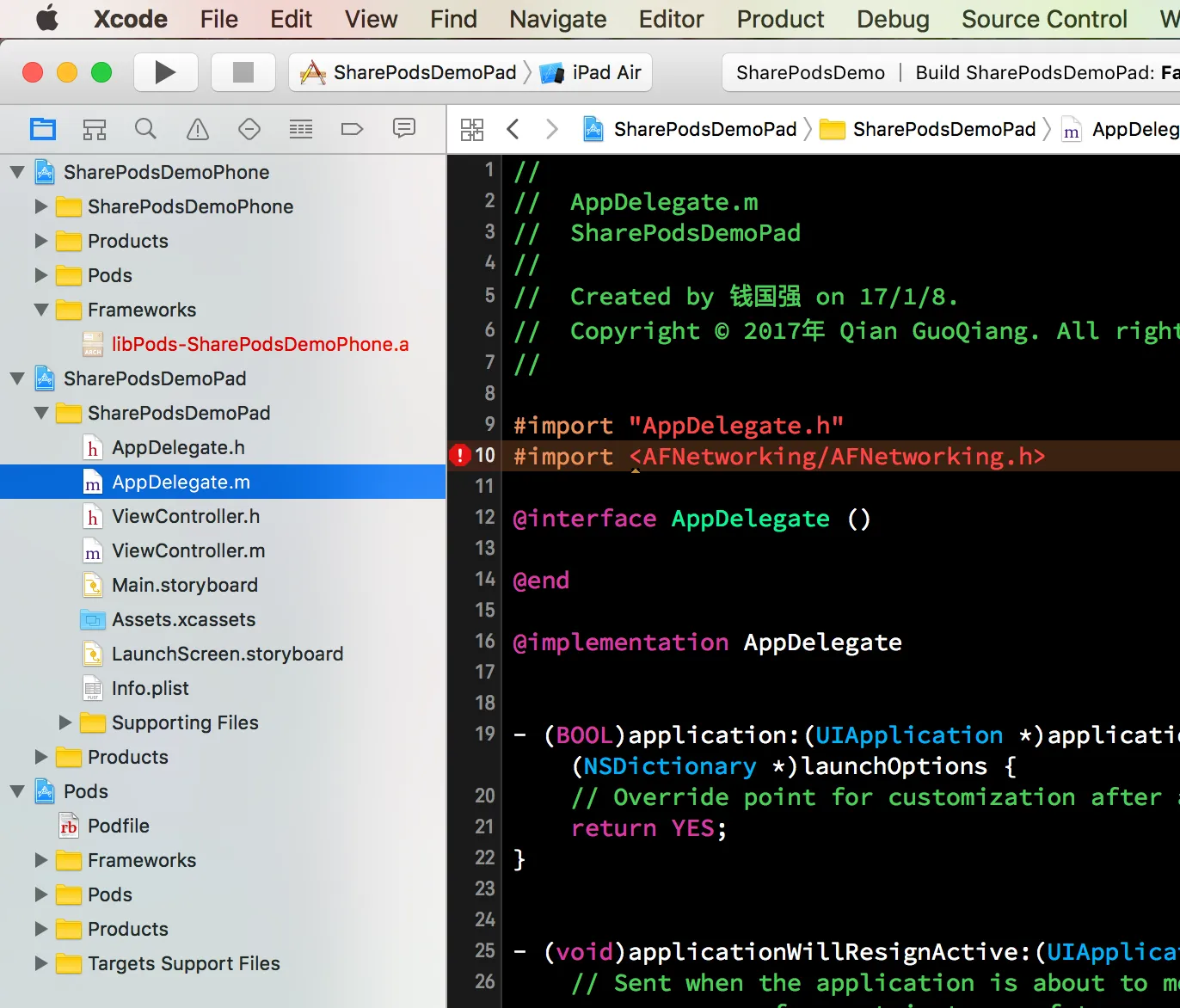Click the AFNetworking import on line 10
This screenshot has height=1008, width=1180.
779,456
